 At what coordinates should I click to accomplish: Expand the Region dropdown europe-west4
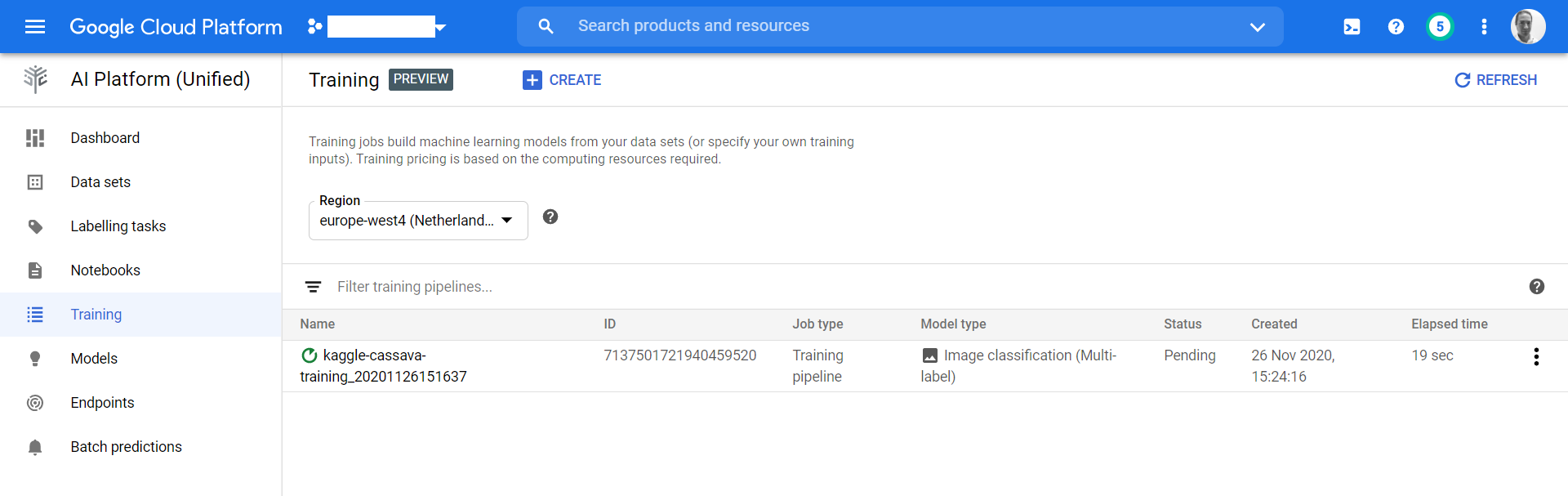pos(418,221)
